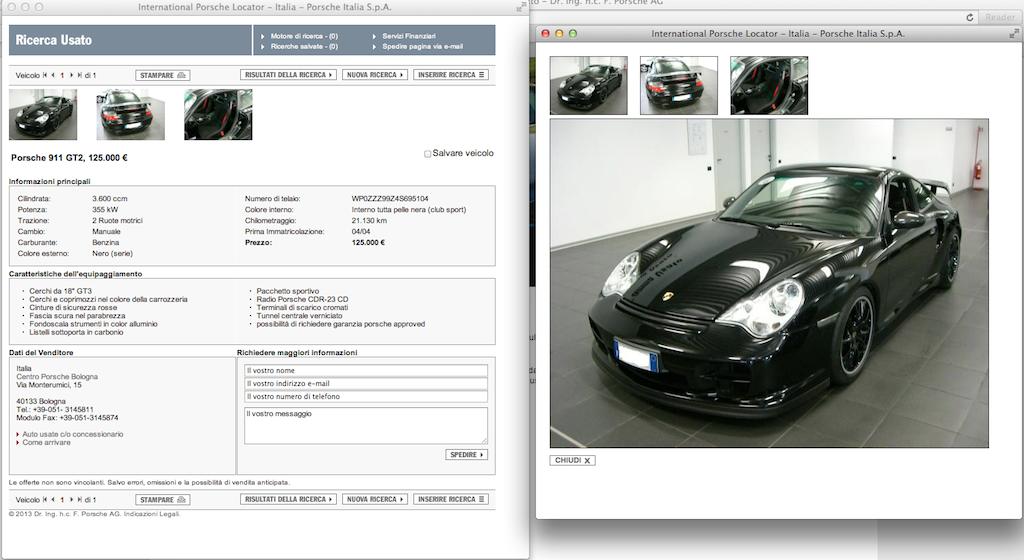Click the Radio Porsche CDR-23 CD item
The height and width of the screenshot is (560, 1024).
(302, 300)
